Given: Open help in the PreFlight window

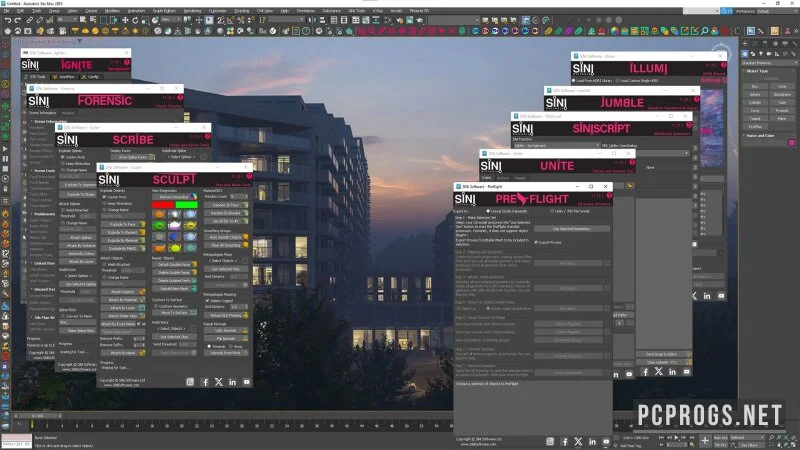Looking at the screenshot, I should (x=609, y=195).
